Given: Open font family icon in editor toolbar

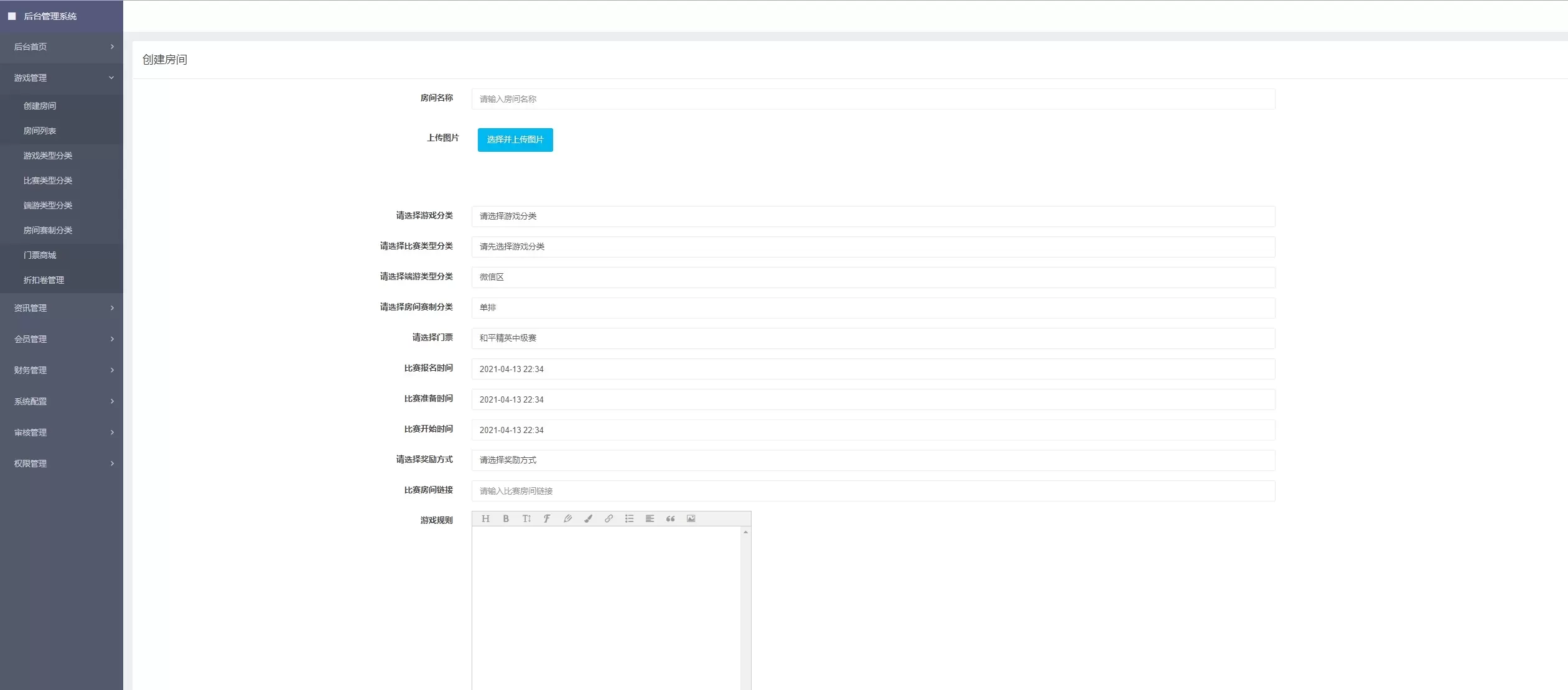Looking at the screenshot, I should point(547,519).
